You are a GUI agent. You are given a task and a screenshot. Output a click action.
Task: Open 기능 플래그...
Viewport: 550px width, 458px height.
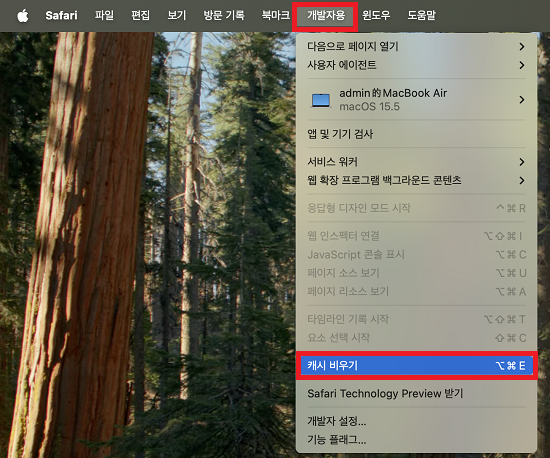(416, 439)
